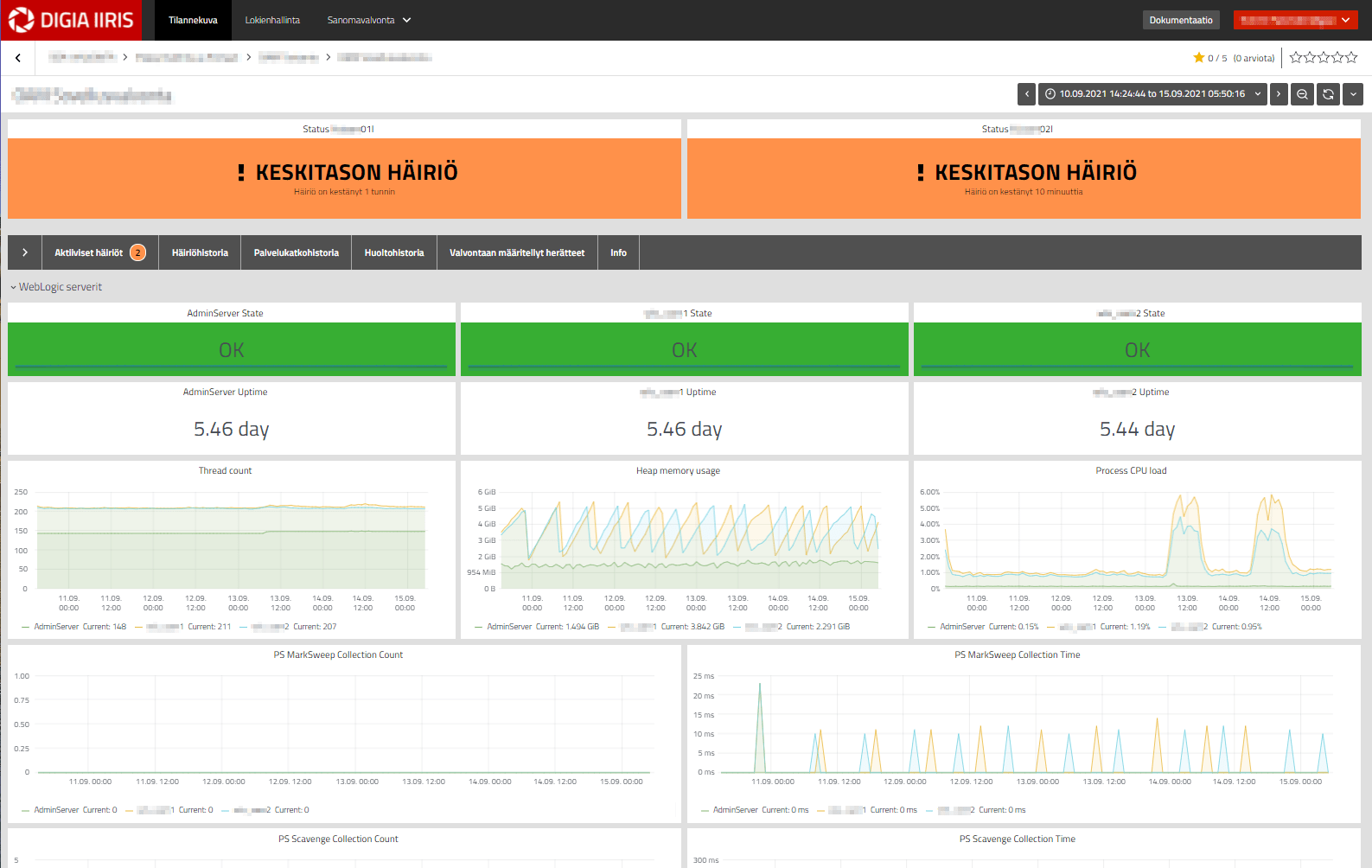Open the red user account dropdown
Viewport: 1372px width, 868px height.
(1296, 20)
